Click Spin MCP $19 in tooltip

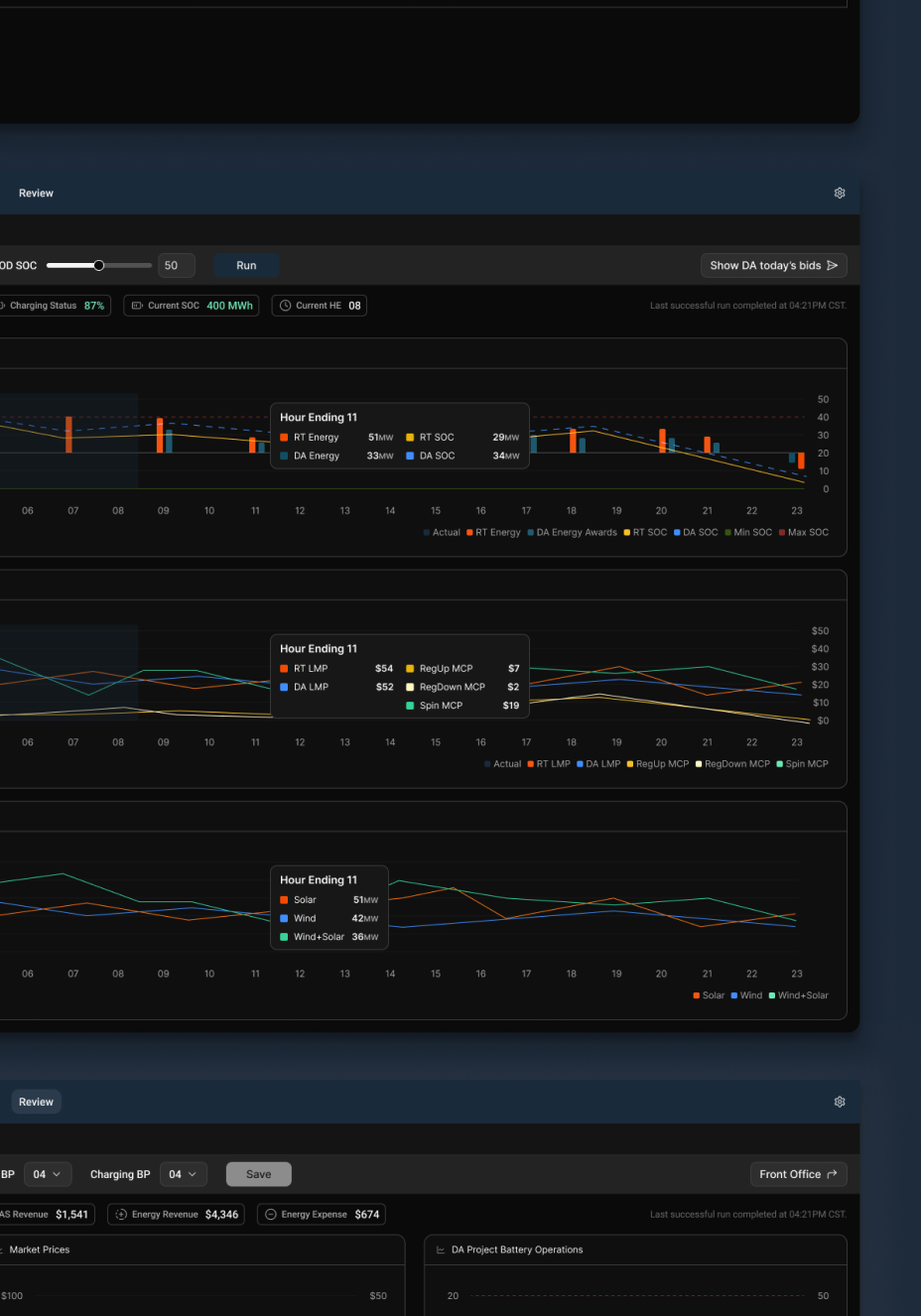click(x=511, y=706)
